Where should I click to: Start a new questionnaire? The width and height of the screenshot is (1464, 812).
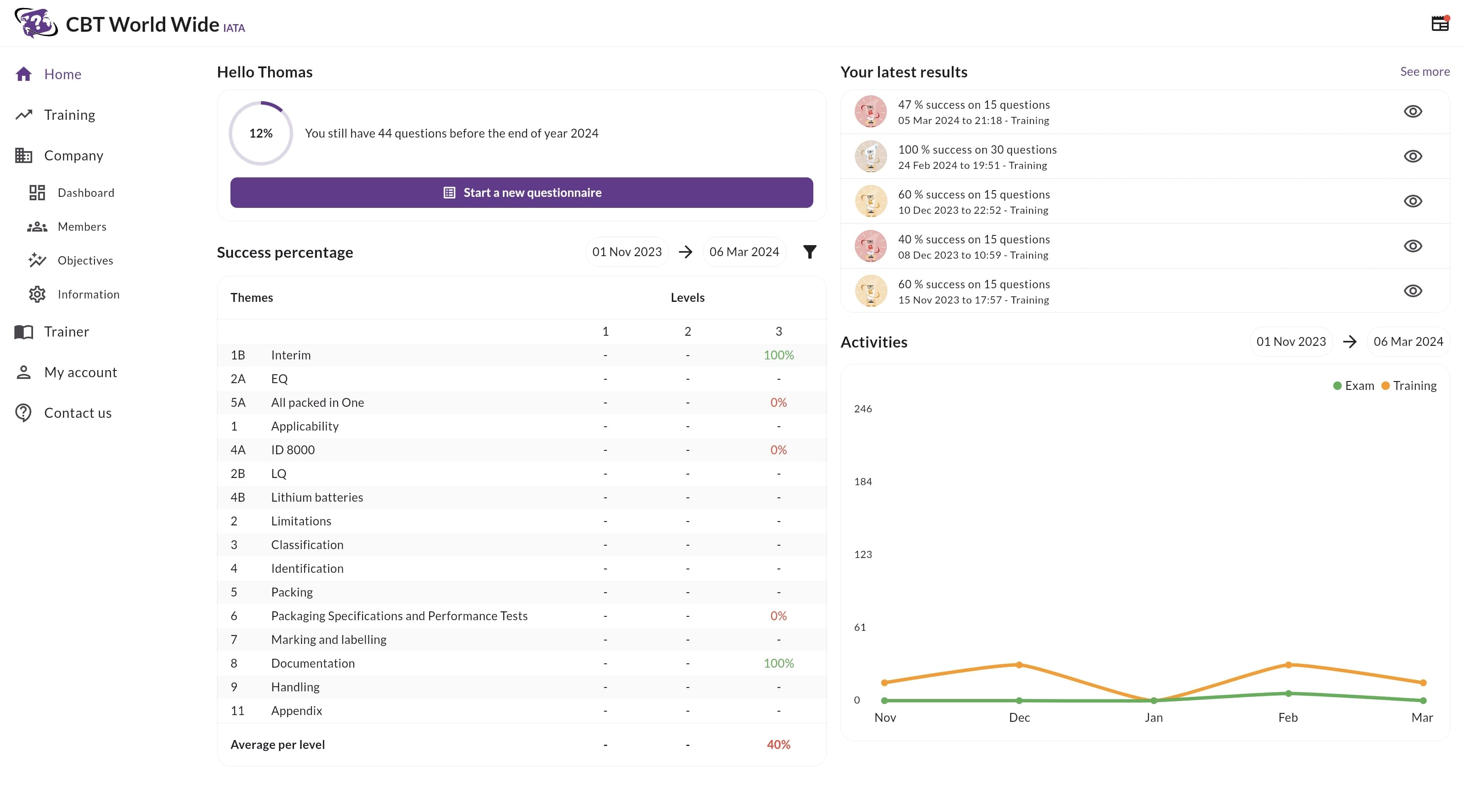(521, 193)
